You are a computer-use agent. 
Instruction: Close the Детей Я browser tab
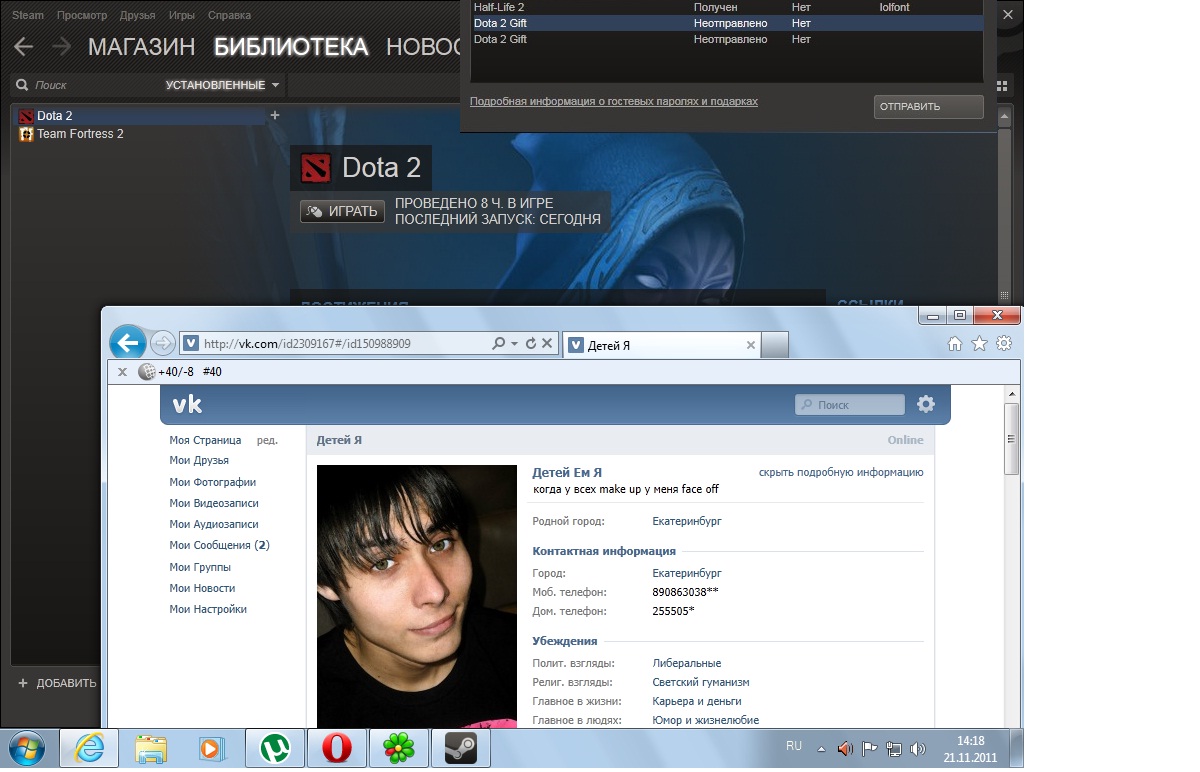click(x=751, y=345)
